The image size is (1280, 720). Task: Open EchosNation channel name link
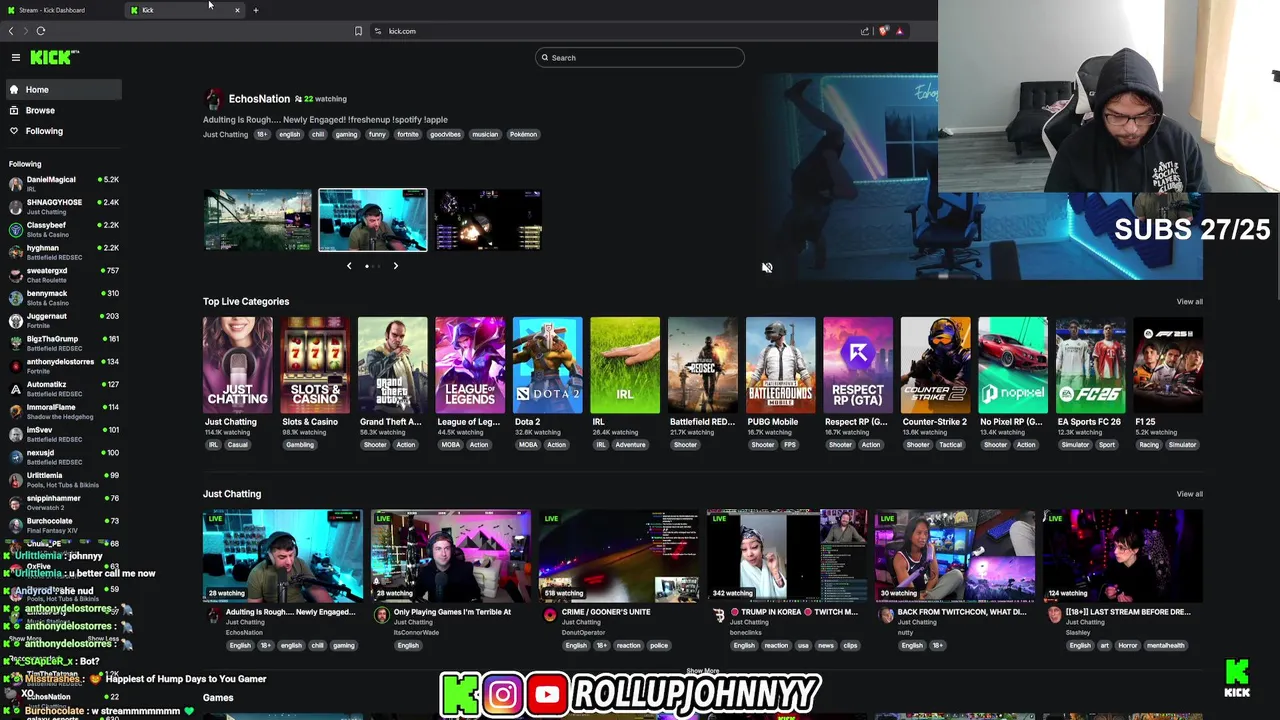[259, 99]
